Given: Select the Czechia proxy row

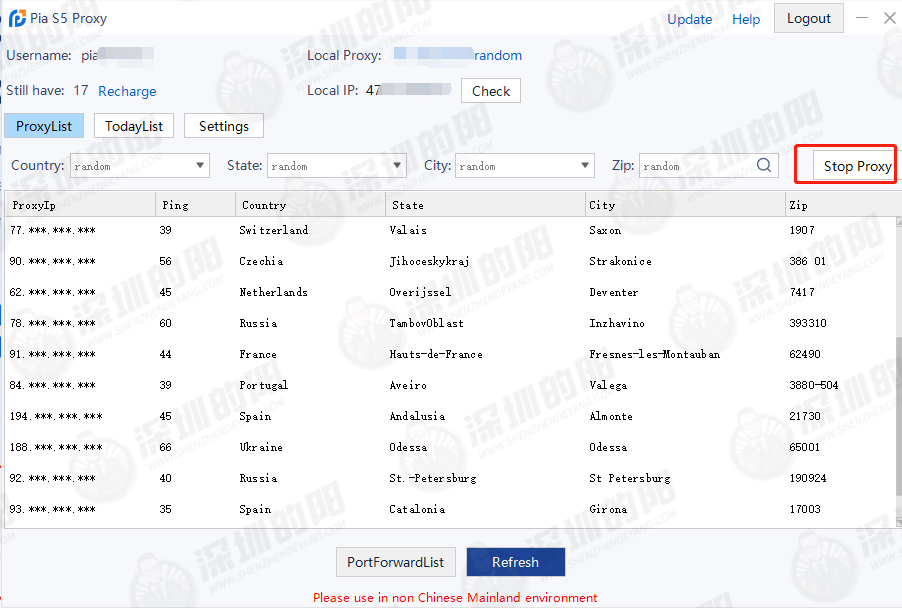Looking at the screenshot, I should pos(450,261).
